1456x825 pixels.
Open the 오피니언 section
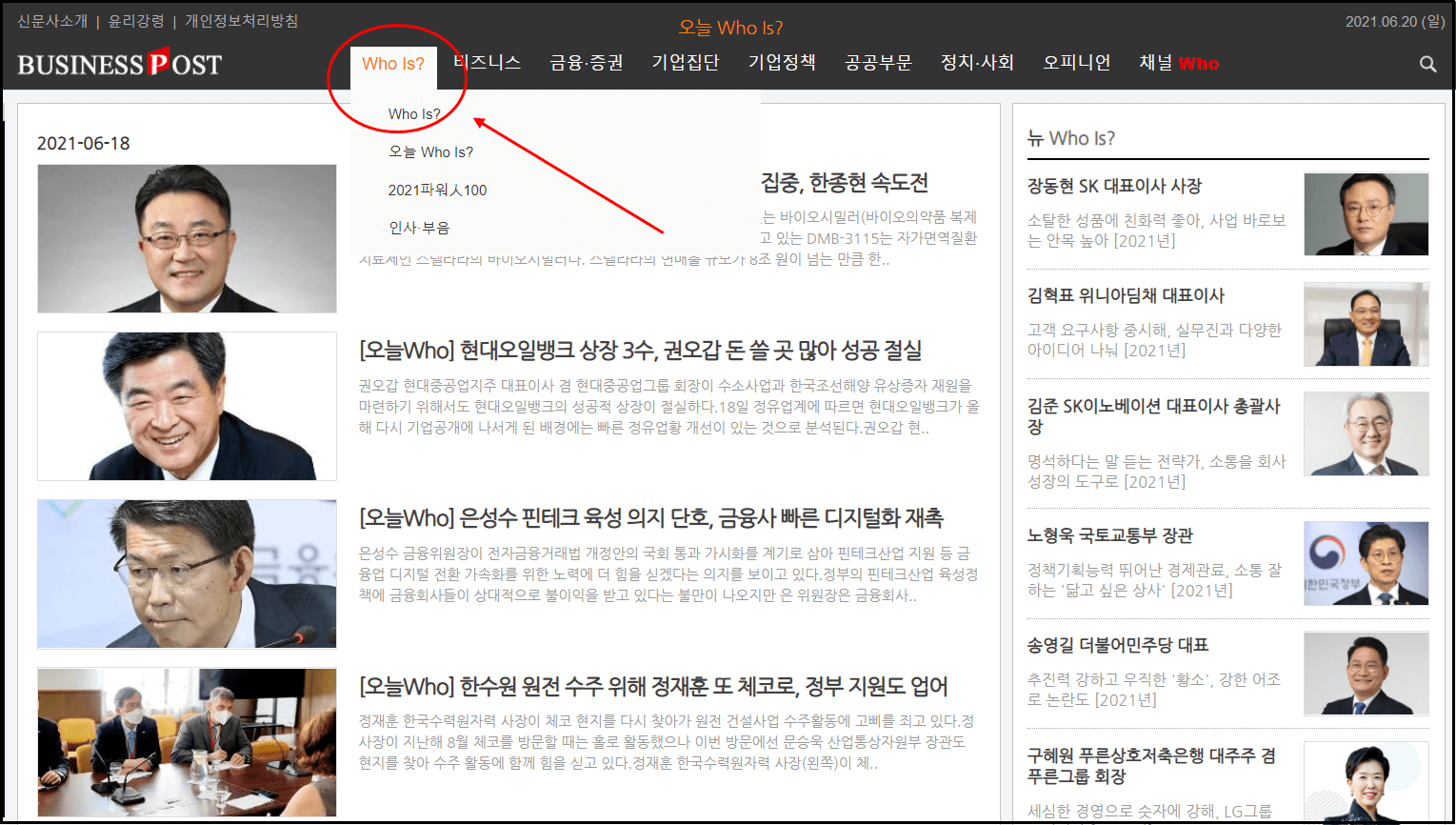pyautogui.click(x=1075, y=63)
